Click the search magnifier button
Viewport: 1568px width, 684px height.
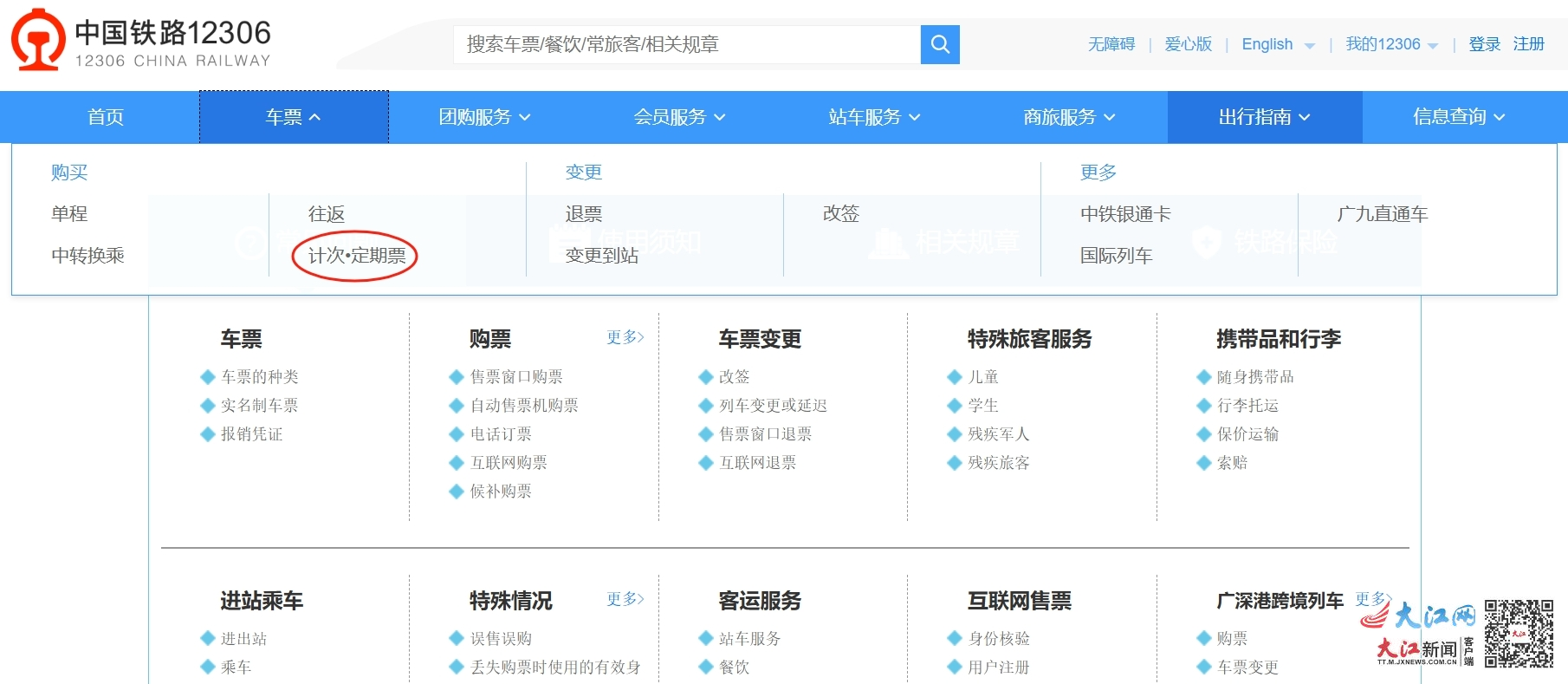tap(940, 44)
